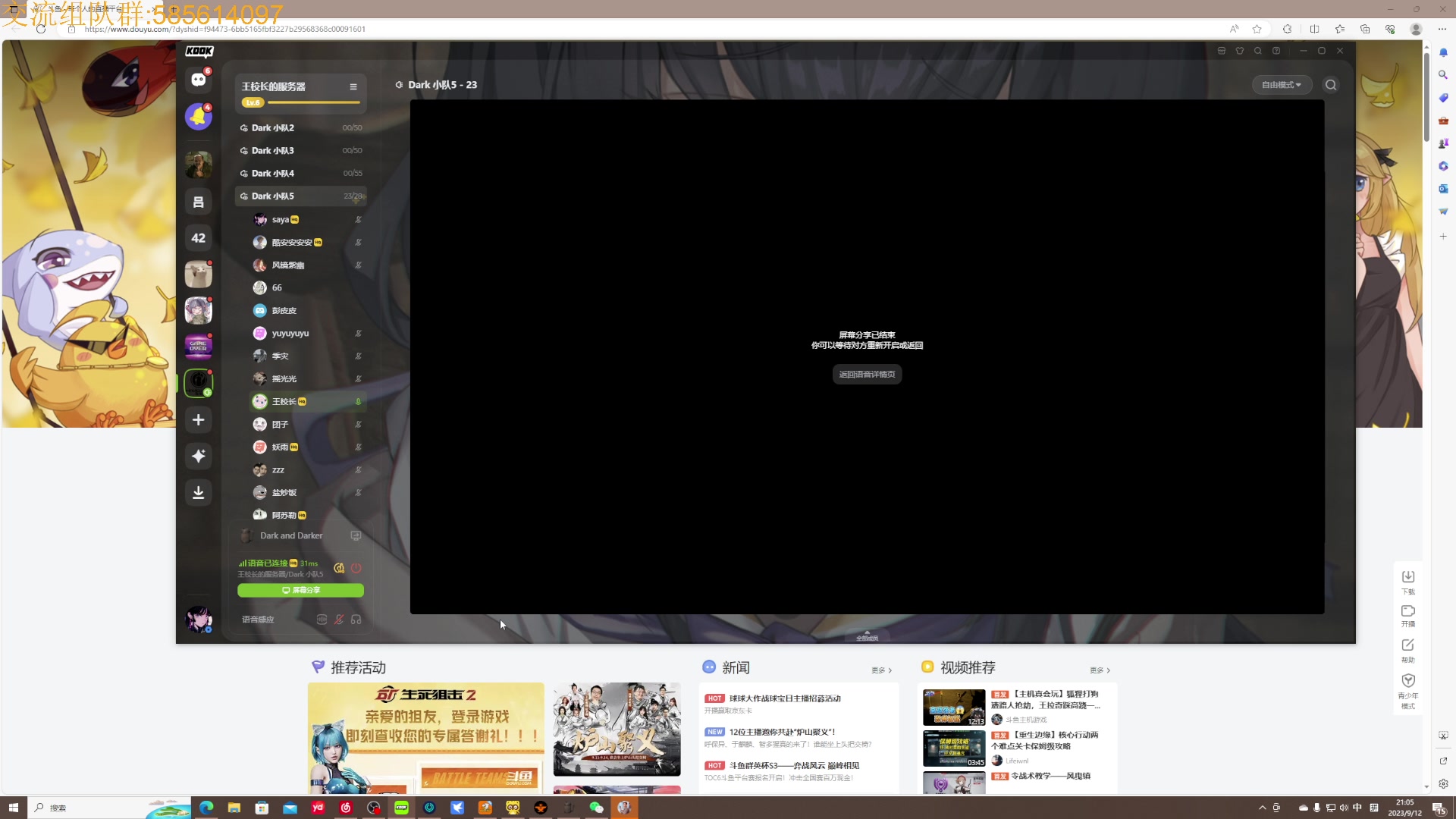Open the outfit shirt icon in title bar

(1240, 51)
